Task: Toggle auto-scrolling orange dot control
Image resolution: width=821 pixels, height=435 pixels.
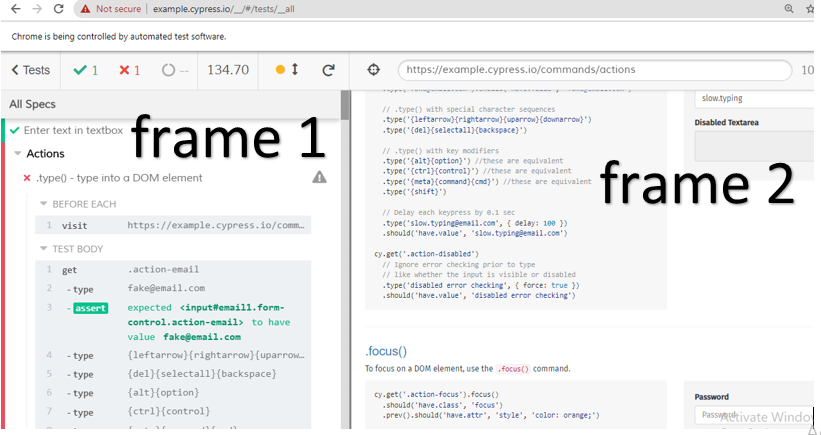Action: [x=287, y=70]
